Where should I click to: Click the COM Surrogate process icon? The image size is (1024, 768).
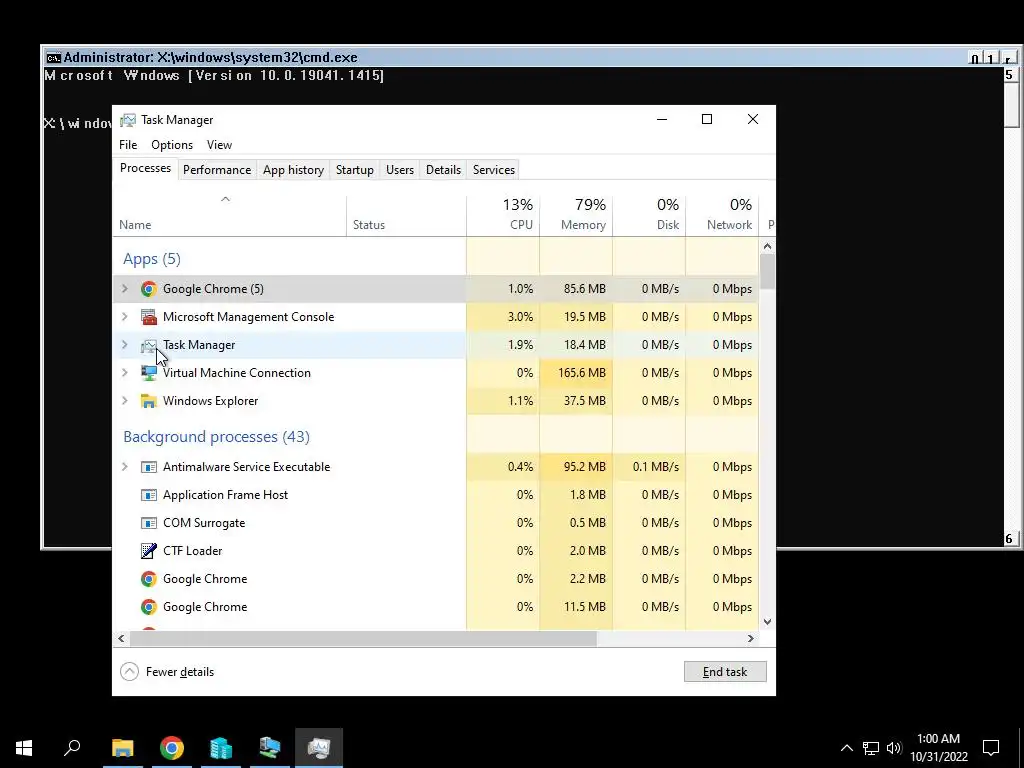[149, 523]
